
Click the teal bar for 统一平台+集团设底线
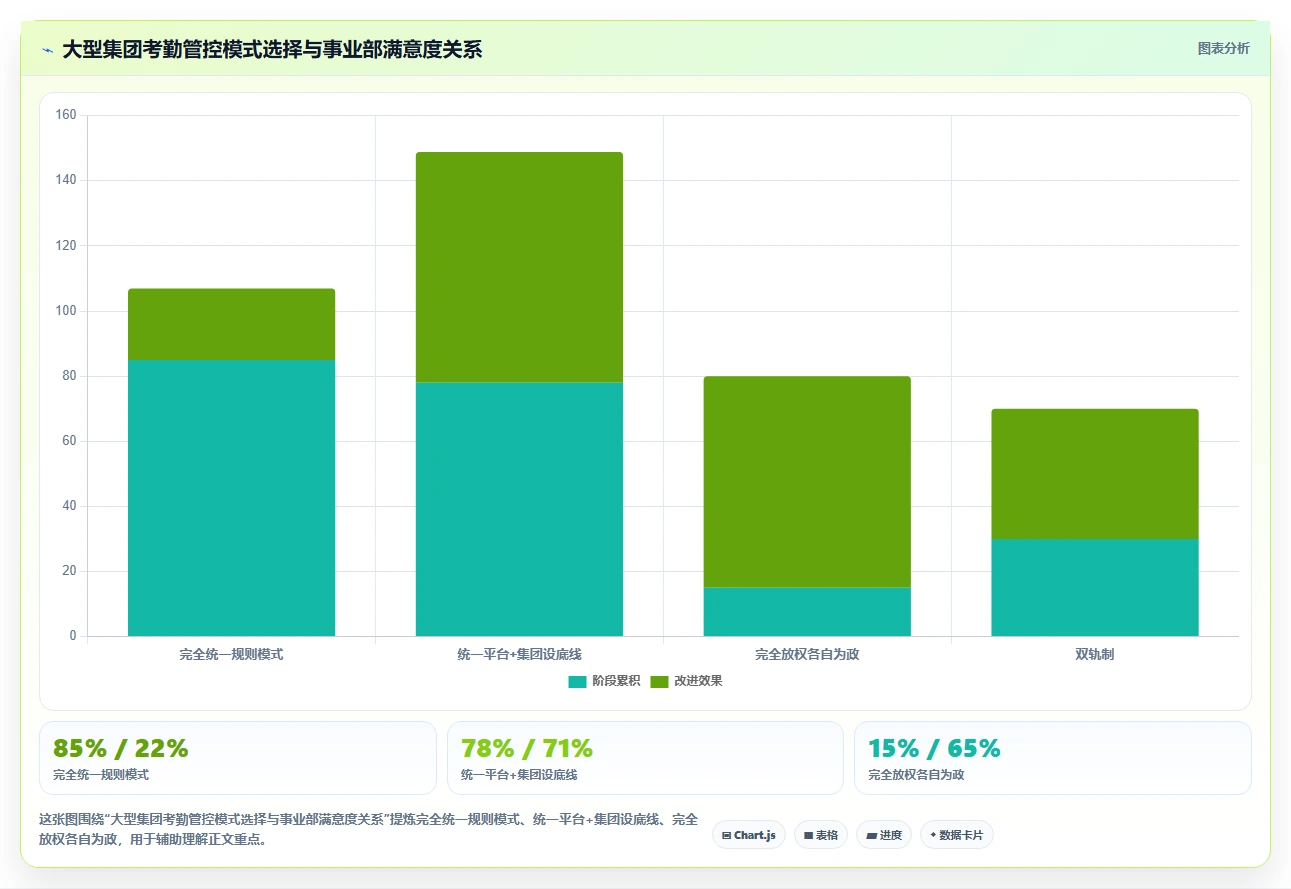click(x=519, y=509)
